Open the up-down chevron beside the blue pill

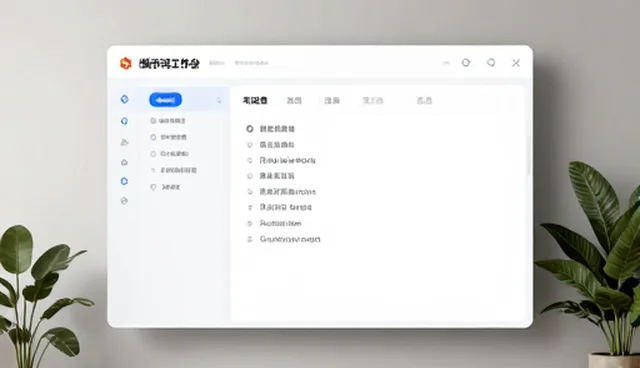[219, 100]
